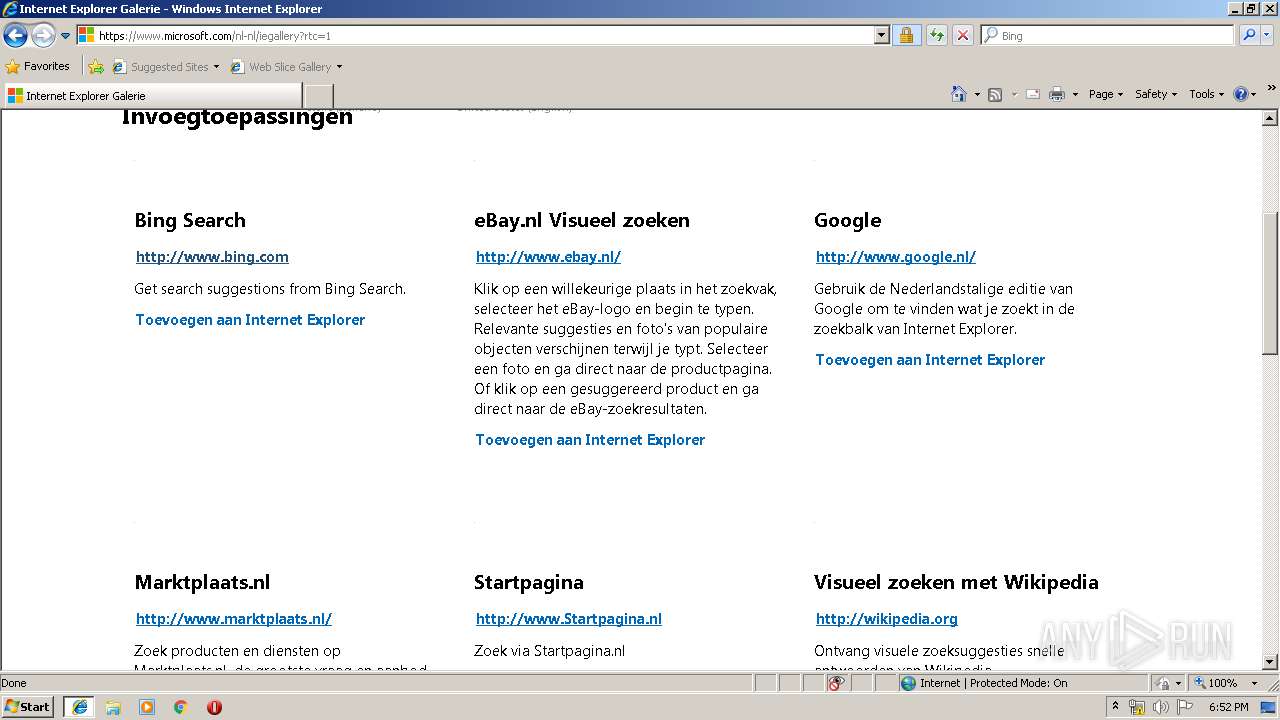Open a new blank tab

point(319,96)
